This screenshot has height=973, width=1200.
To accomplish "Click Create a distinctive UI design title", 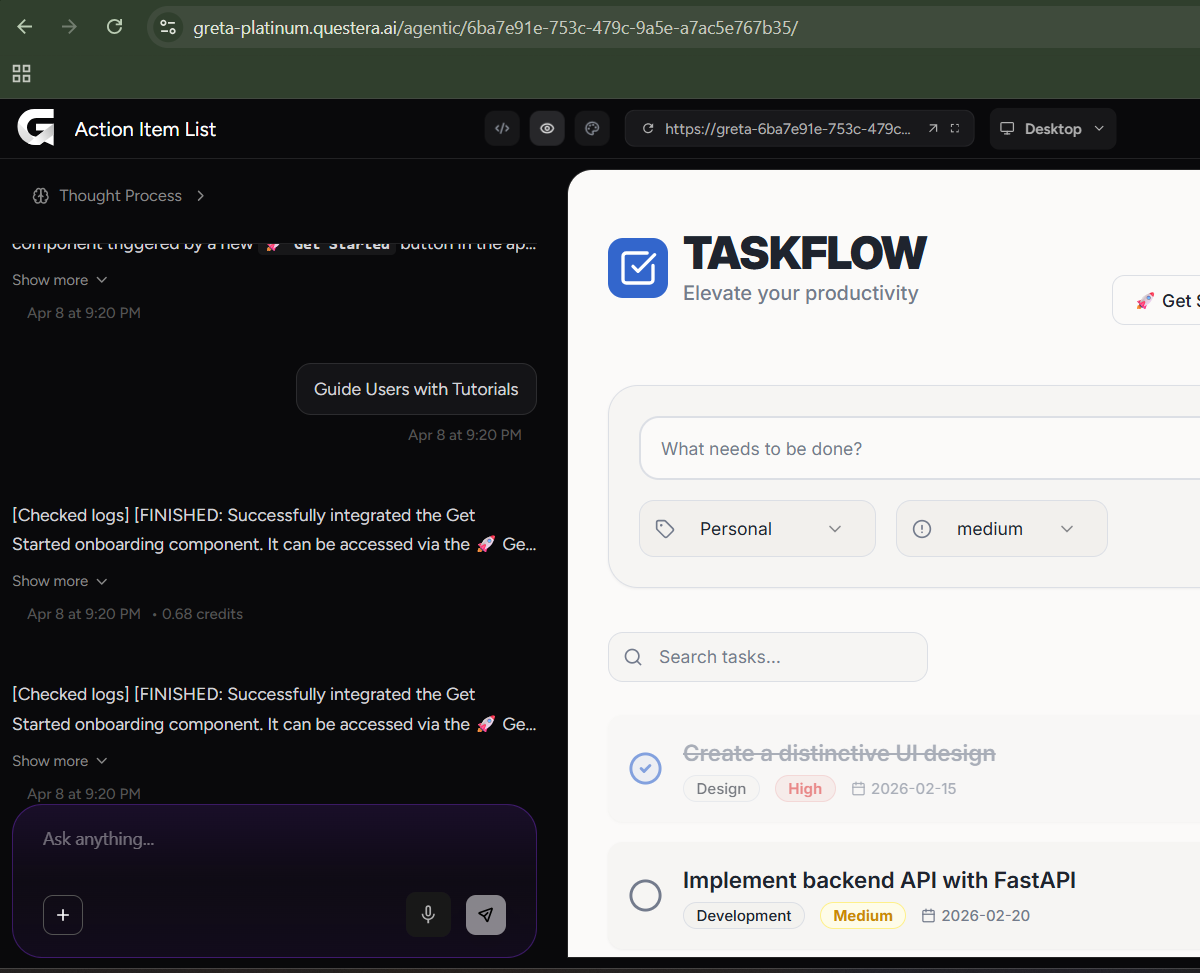I will coord(839,753).
